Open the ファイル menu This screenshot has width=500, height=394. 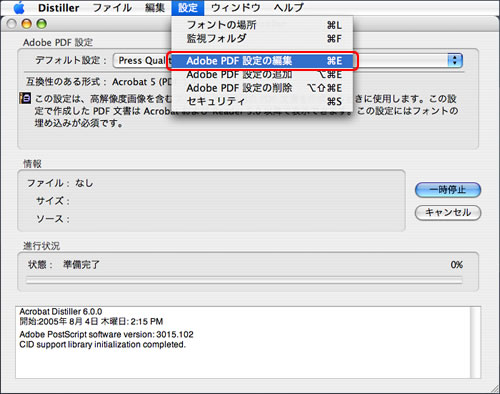(112, 8)
